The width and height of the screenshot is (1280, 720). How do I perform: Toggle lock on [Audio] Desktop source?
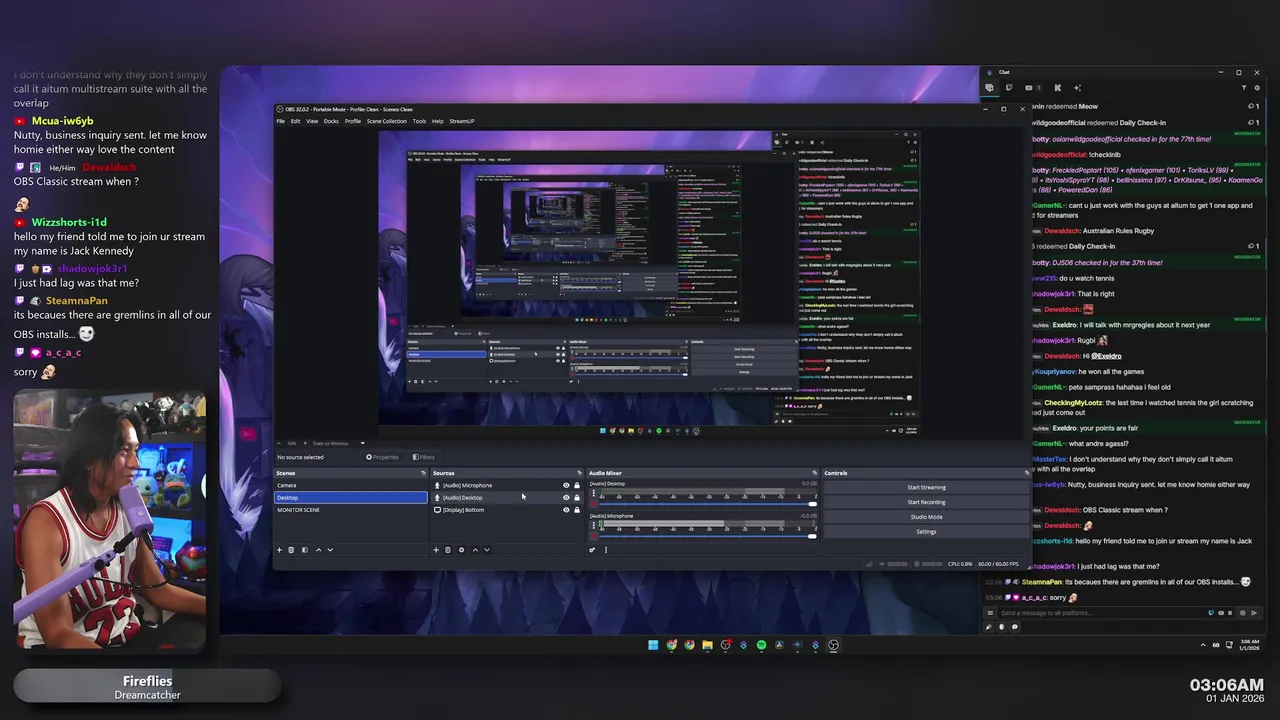point(577,497)
